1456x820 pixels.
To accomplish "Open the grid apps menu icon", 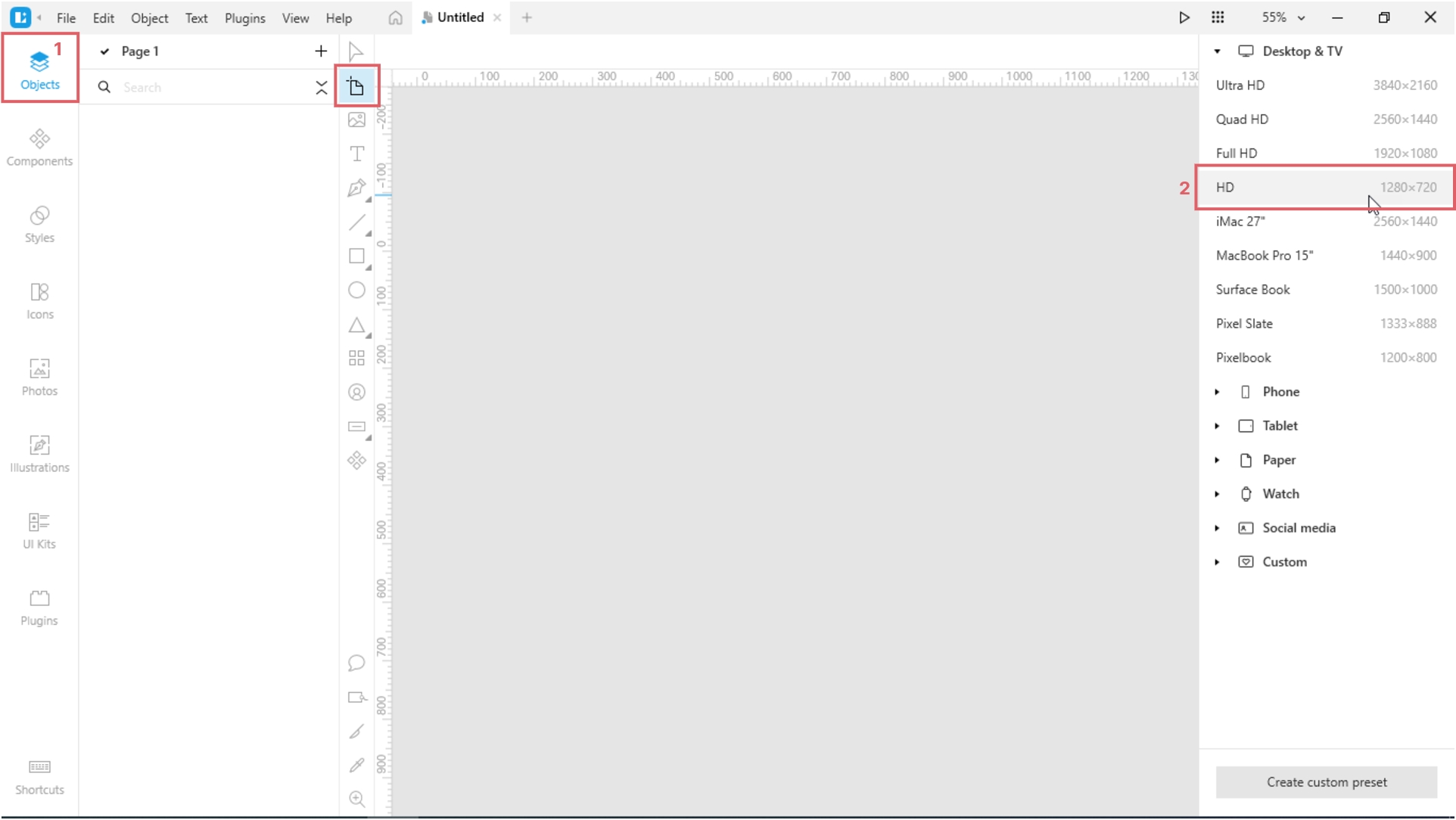I will click(x=1218, y=17).
